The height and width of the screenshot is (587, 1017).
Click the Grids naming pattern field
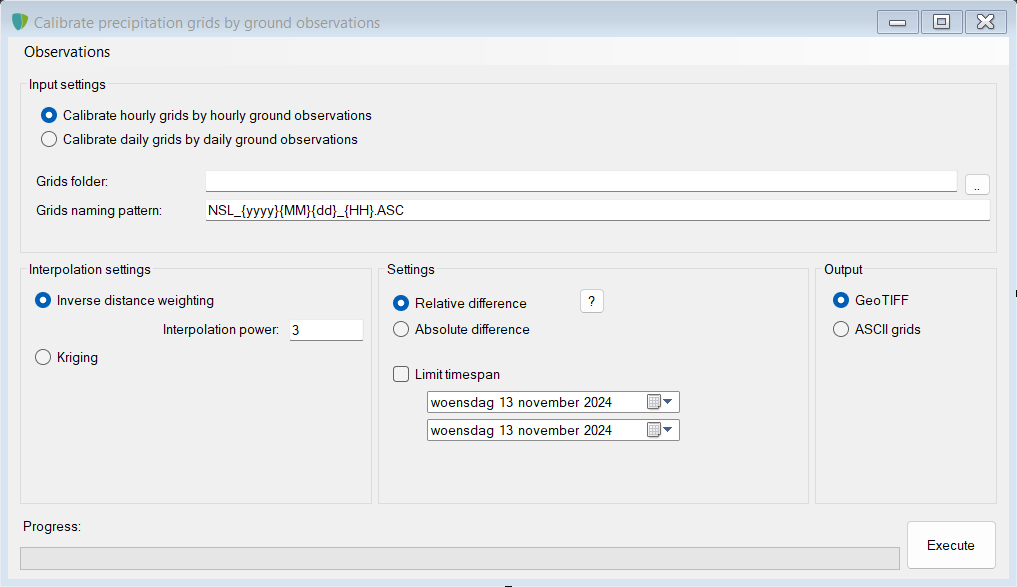(x=596, y=210)
